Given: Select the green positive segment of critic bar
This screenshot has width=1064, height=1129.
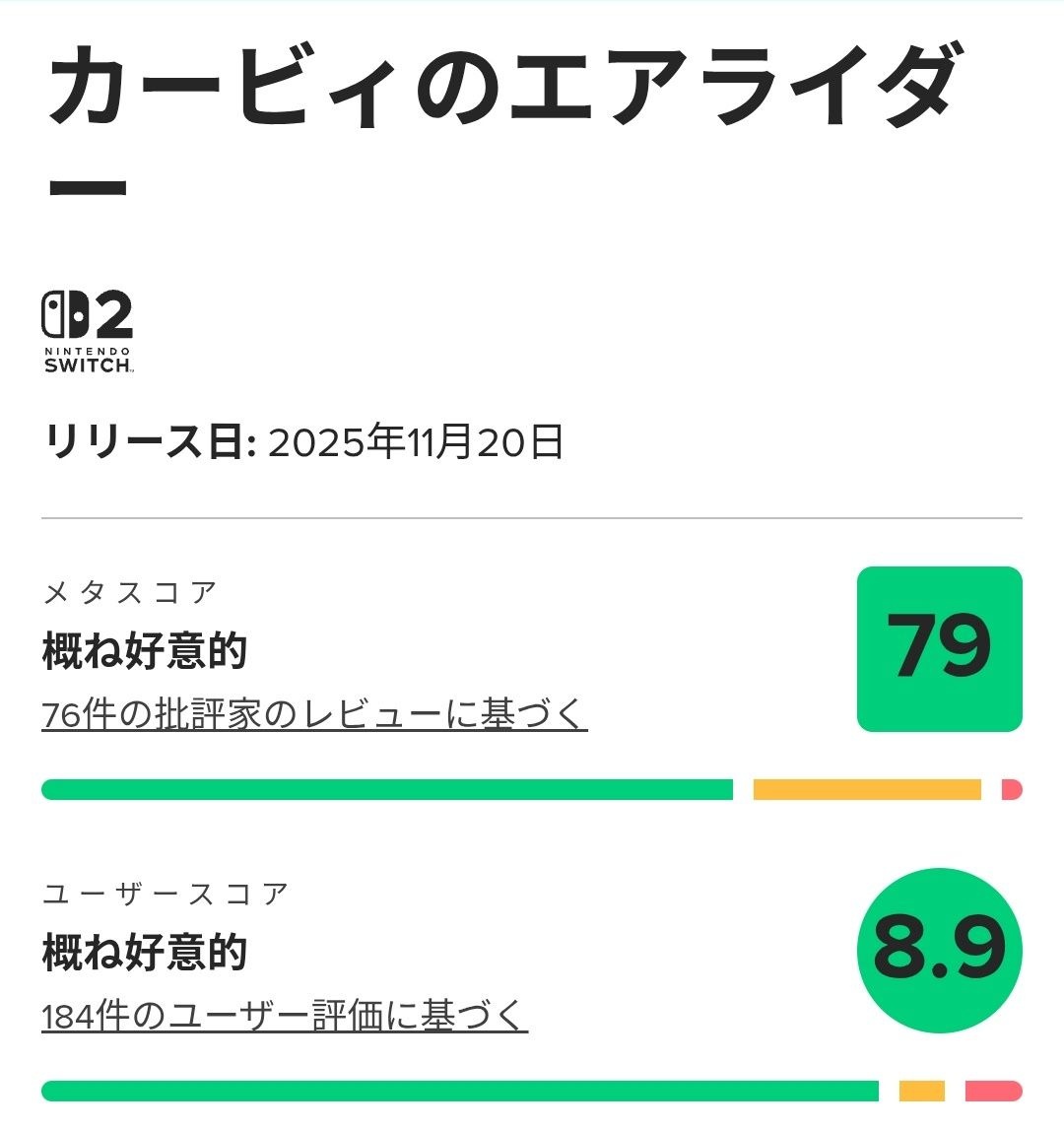Looking at the screenshot, I should click(x=387, y=789).
